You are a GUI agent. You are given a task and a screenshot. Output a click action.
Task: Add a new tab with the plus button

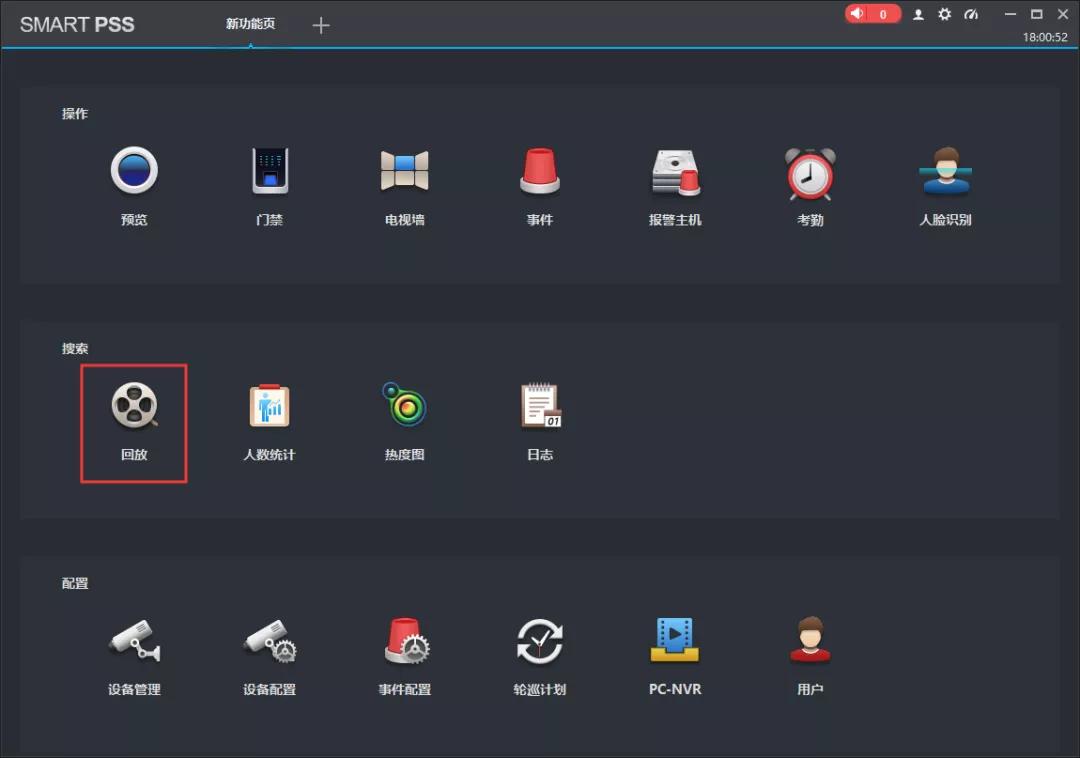pos(321,25)
